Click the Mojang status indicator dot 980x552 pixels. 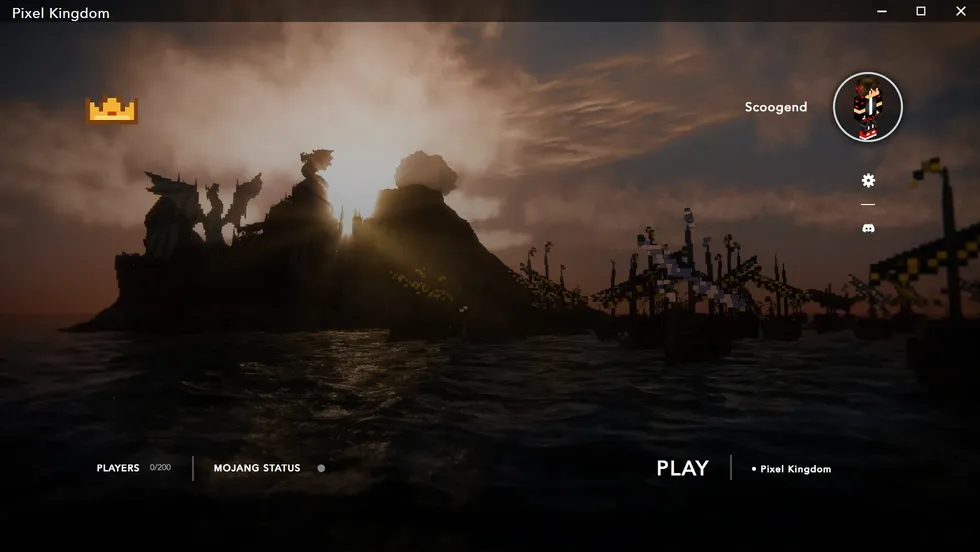321,468
